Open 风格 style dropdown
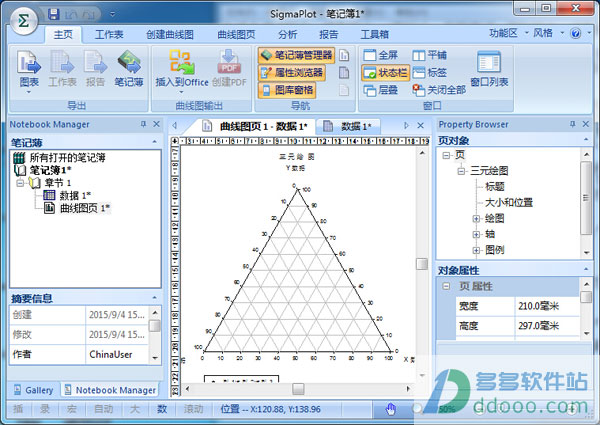The width and height of the screenshot is (600, 425). (x=548, y=33)
